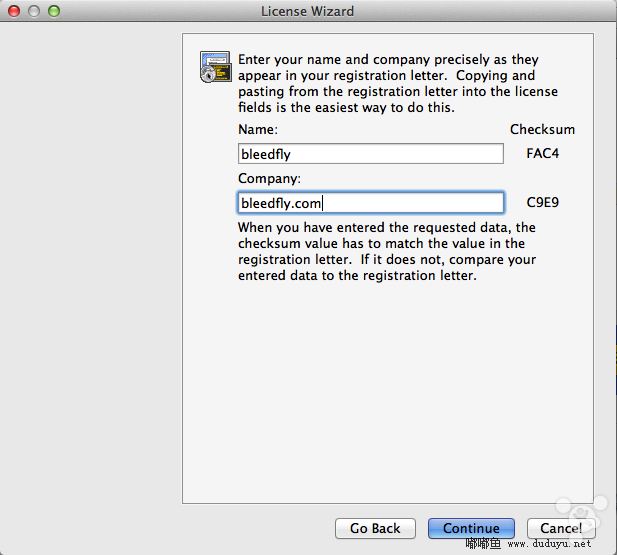
Task: Click the www.duduyu.net watermark text
Action: pyautogui.click(x=549, y=544)
